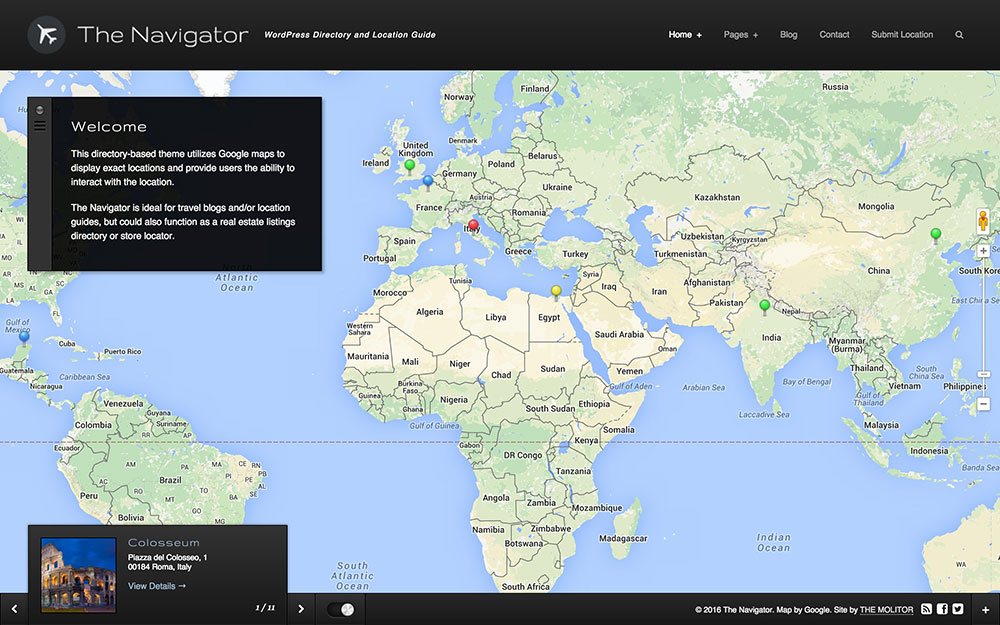
Task: Click The Navigator site title
Action: pos(163,35)
